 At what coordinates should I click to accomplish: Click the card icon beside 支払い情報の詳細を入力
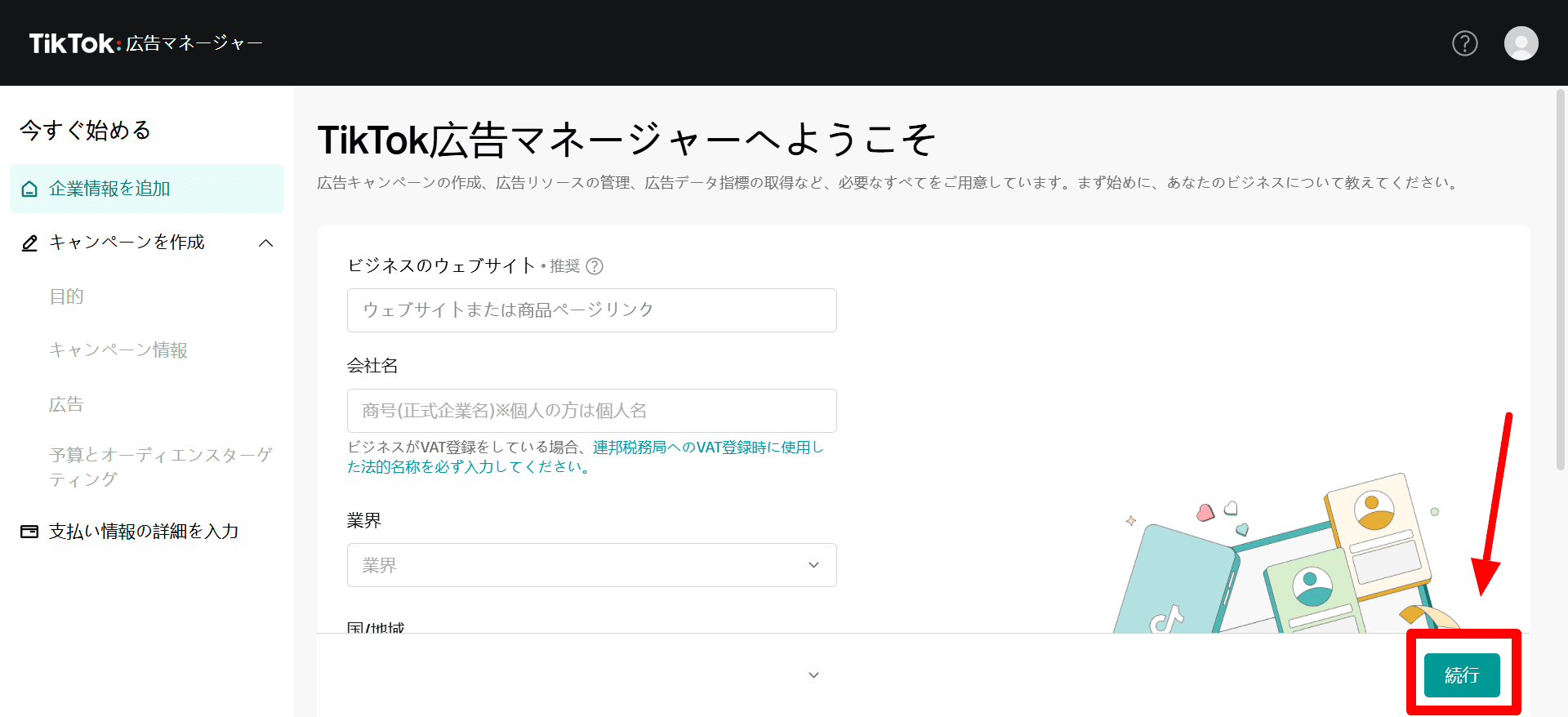pyautogui.click(x=29, y=532)
